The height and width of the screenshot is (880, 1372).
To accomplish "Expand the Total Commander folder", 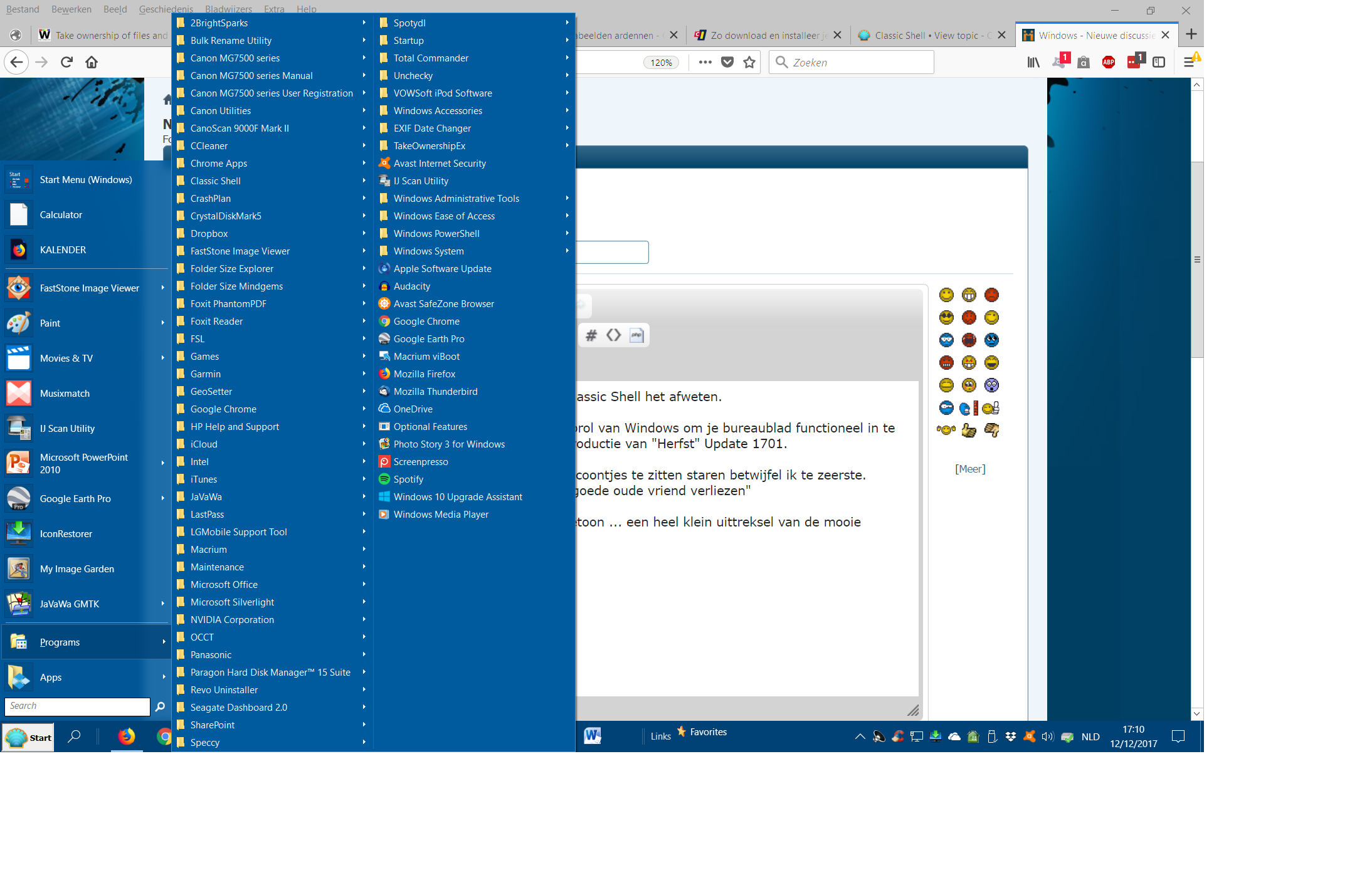I will 475,58.
